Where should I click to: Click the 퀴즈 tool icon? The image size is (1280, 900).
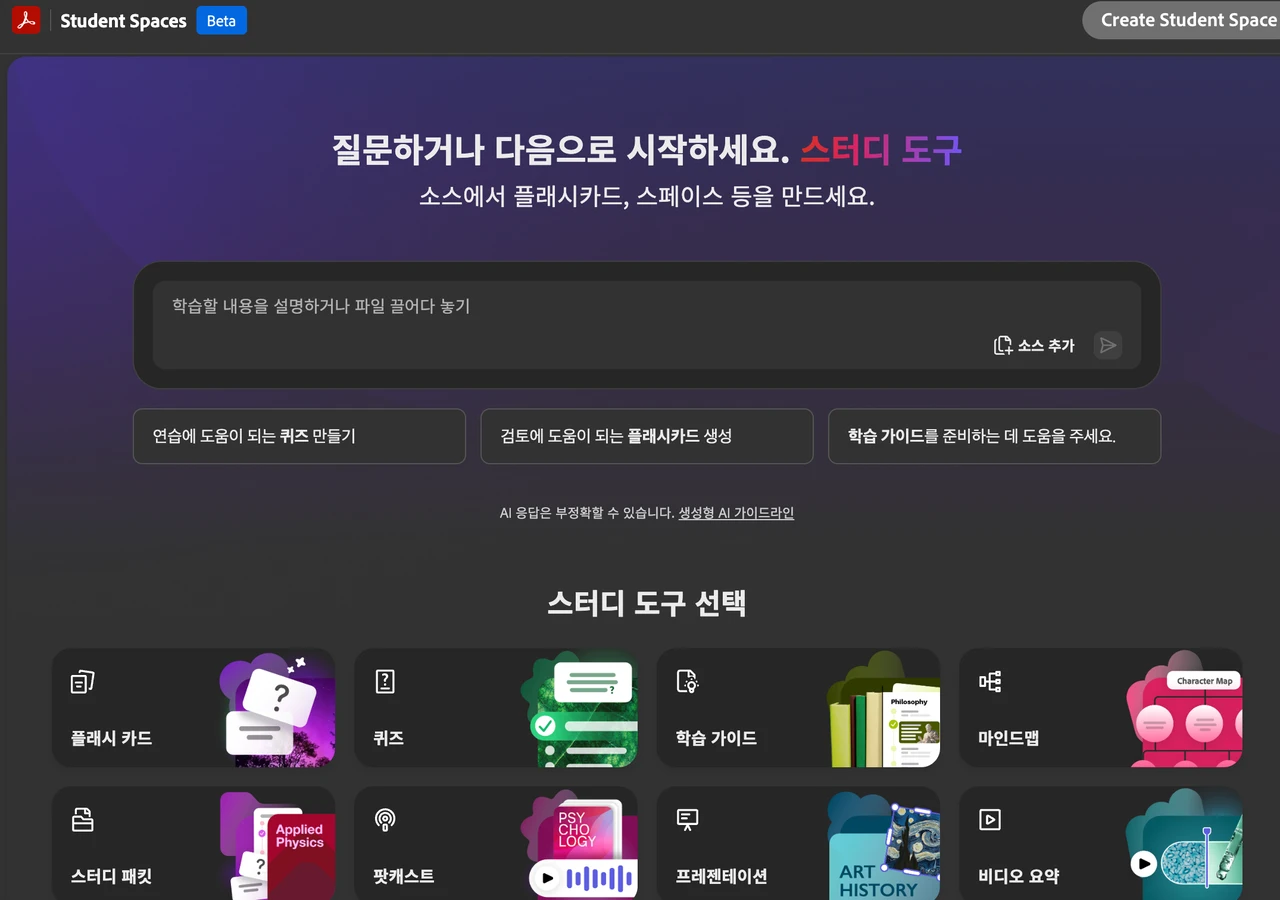point(385,682)
